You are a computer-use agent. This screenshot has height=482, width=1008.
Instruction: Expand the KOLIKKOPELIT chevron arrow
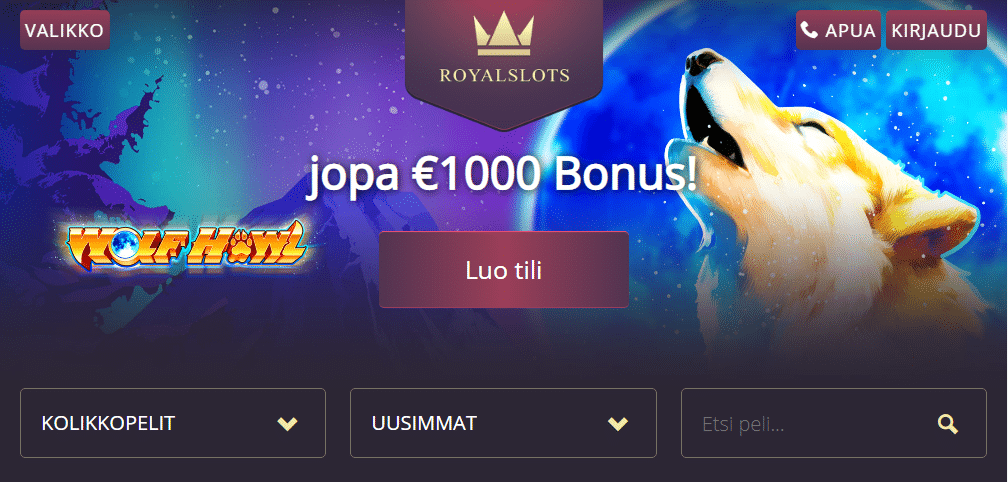point(287,424)
